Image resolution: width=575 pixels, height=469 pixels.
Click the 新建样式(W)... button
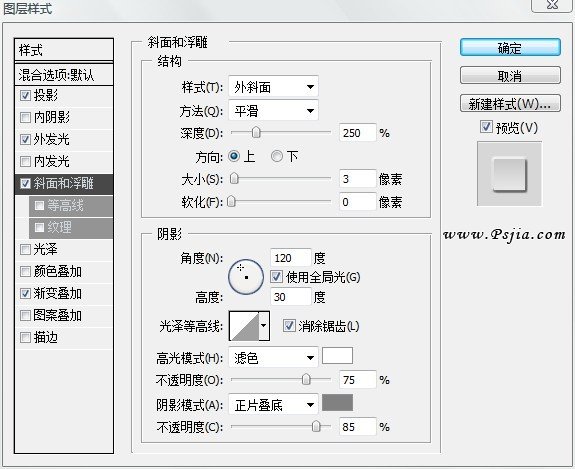510,104
